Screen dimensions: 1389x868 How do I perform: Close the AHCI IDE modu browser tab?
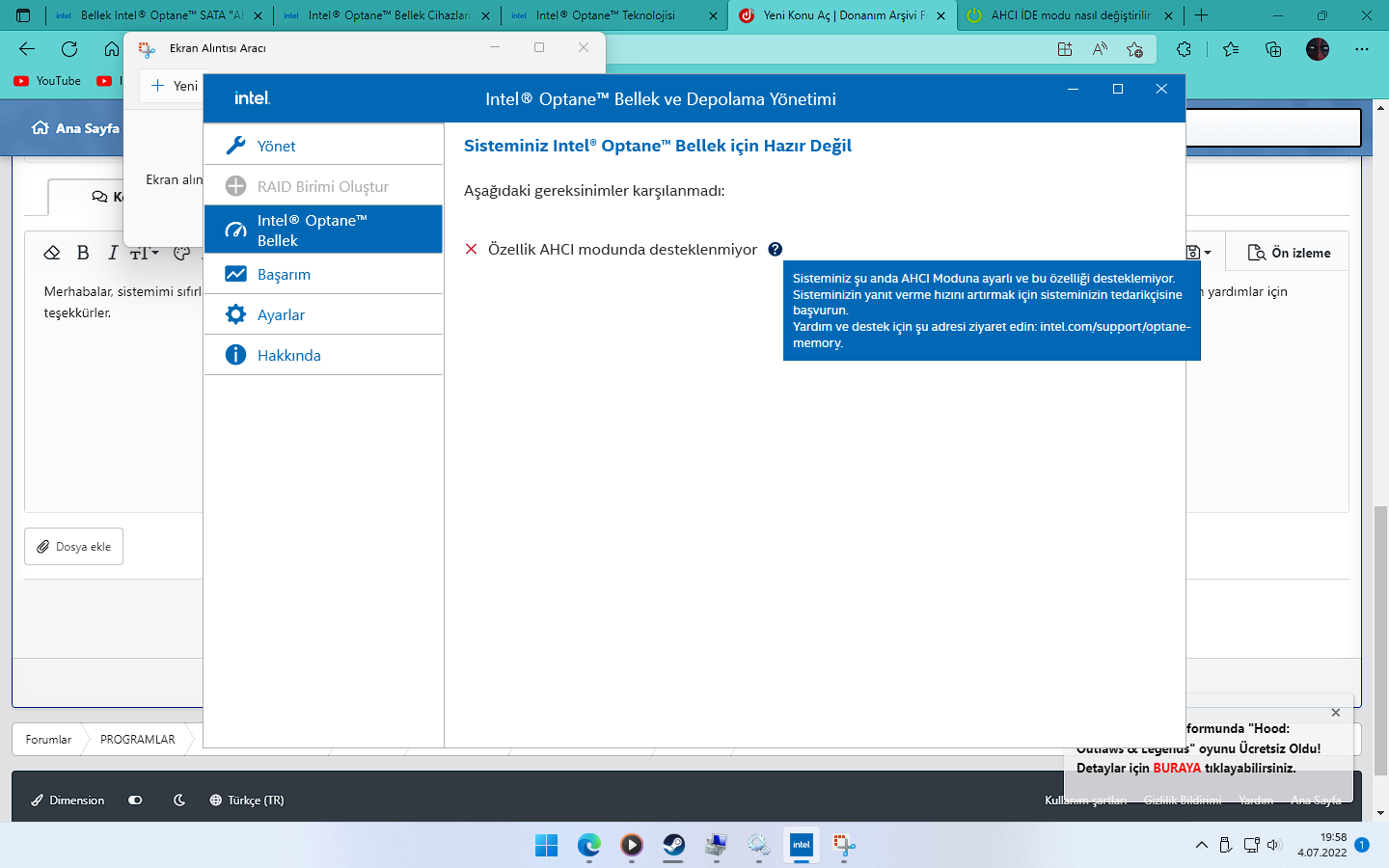1168,15
